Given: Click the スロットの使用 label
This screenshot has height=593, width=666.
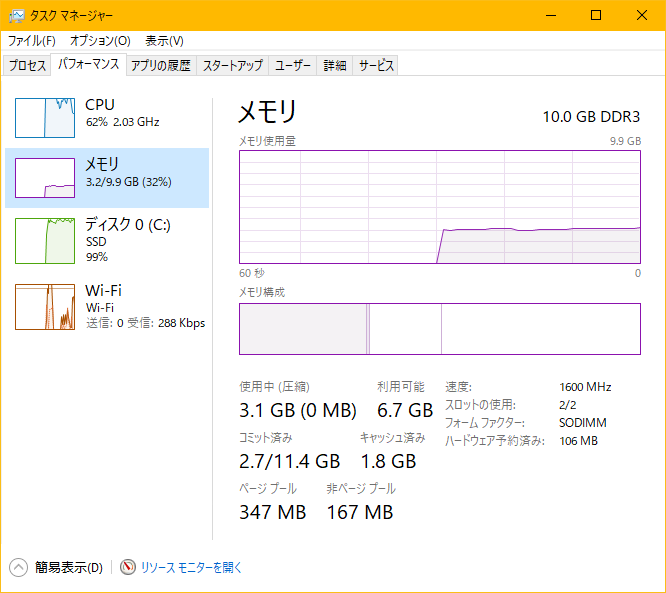Looking at the screenshot, I should coord(480,405).
